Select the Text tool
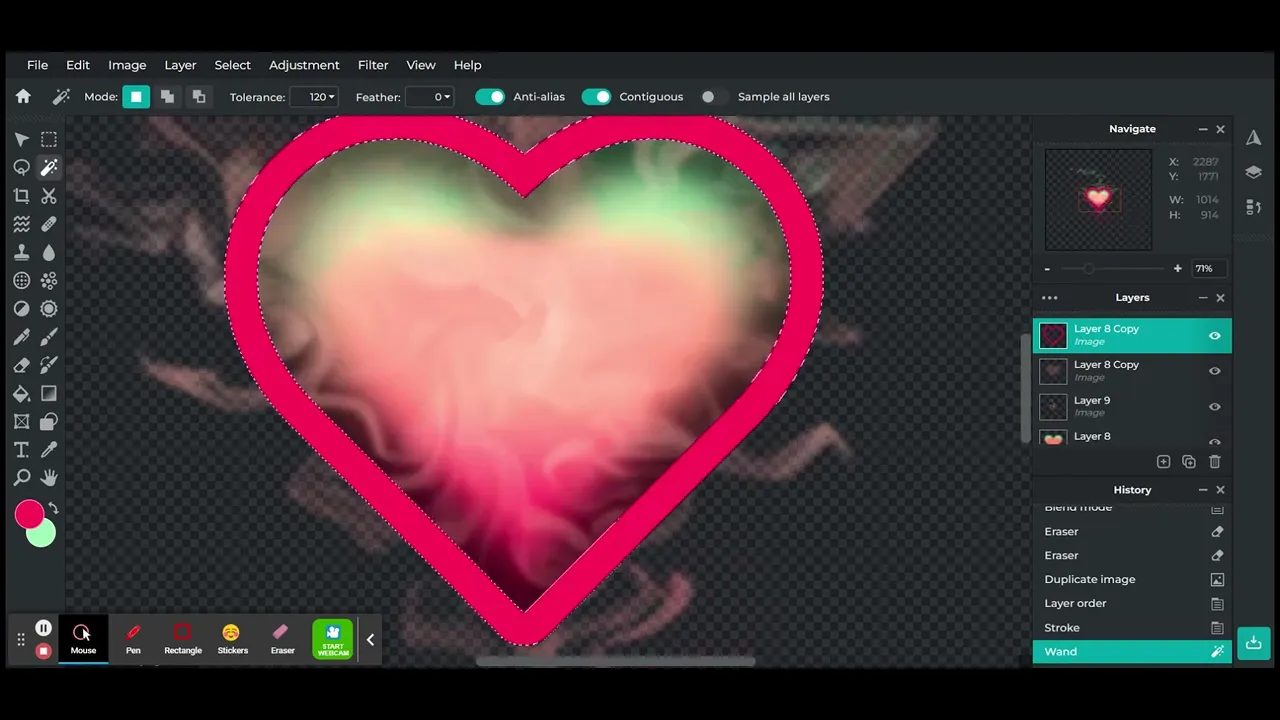Viewport: 1280px width, 720px height. [21, 450]
